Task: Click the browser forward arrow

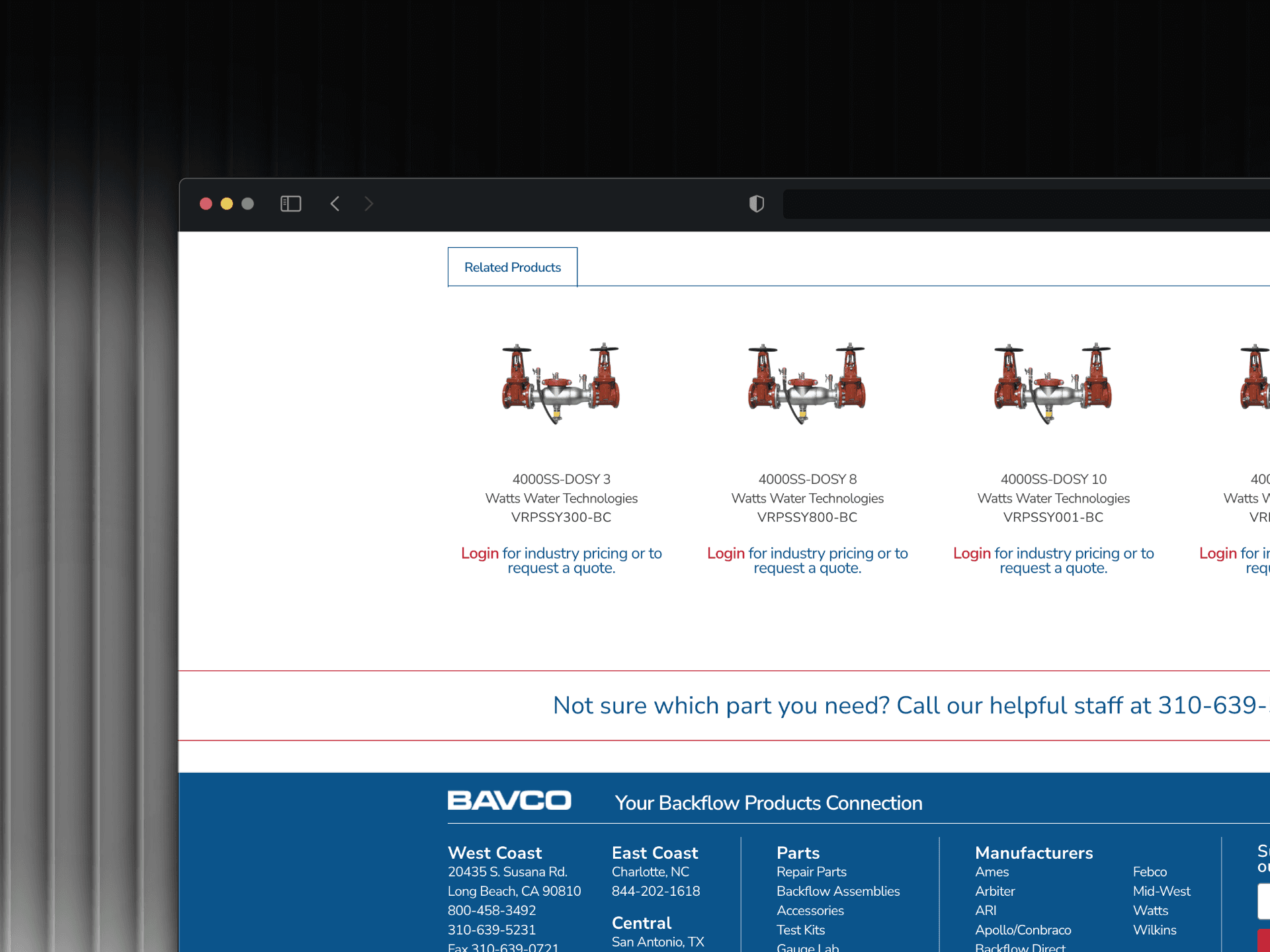Action: pyautogui.click(x=368, y=204)
